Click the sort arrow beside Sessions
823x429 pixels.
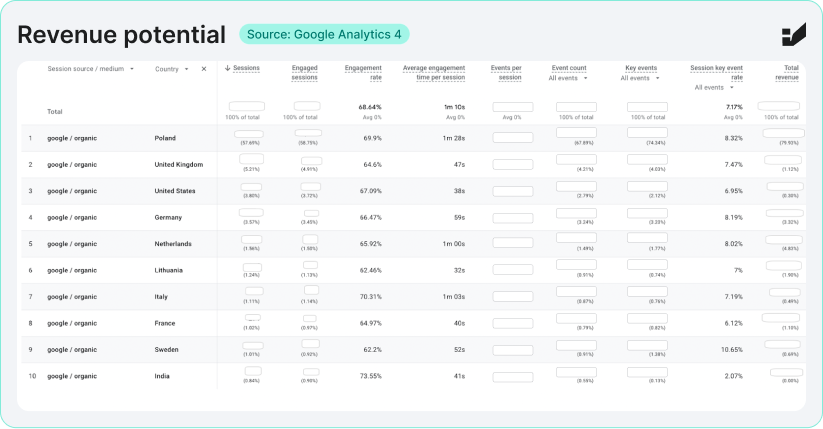227,68
